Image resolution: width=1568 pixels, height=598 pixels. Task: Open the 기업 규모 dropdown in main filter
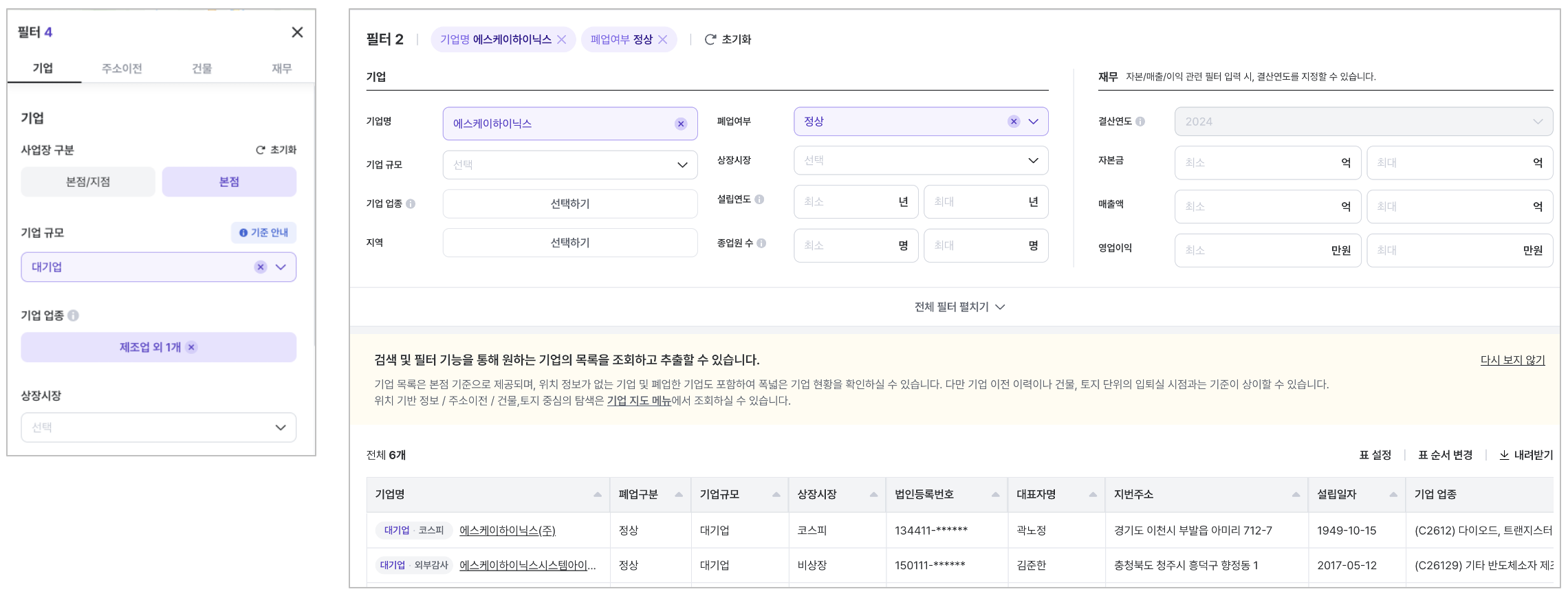coord(569,165)
